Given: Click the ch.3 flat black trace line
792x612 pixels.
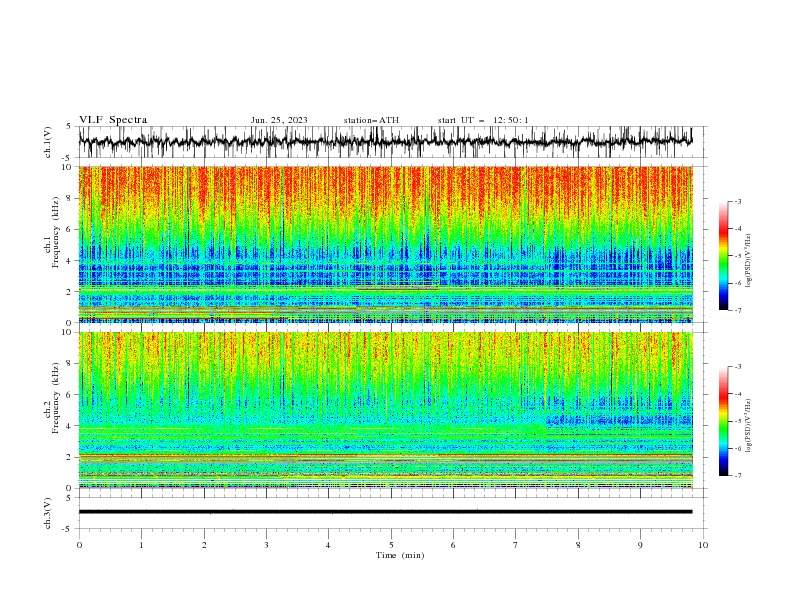Looking at the screenshot, I should click(386, 512).
